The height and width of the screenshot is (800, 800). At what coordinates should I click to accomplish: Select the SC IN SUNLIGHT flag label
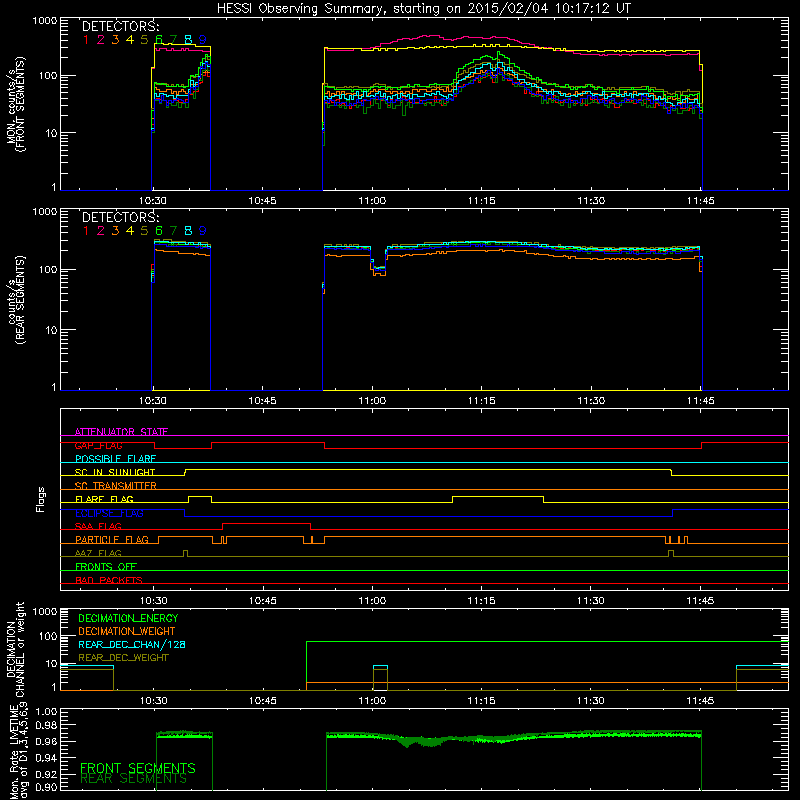click(115, 472)
